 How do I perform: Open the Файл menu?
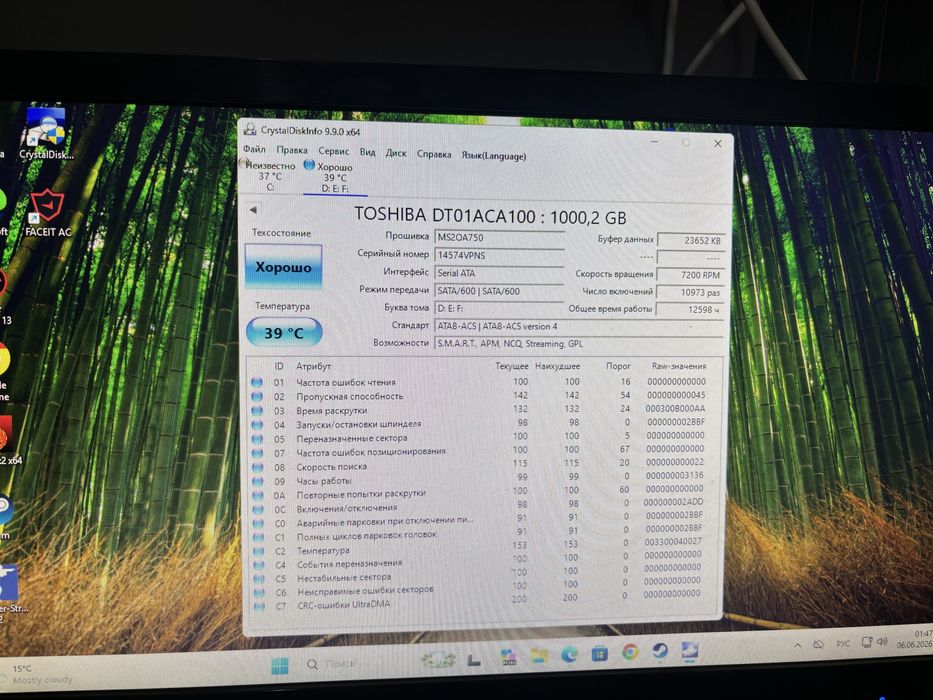(x=254, y=149)
